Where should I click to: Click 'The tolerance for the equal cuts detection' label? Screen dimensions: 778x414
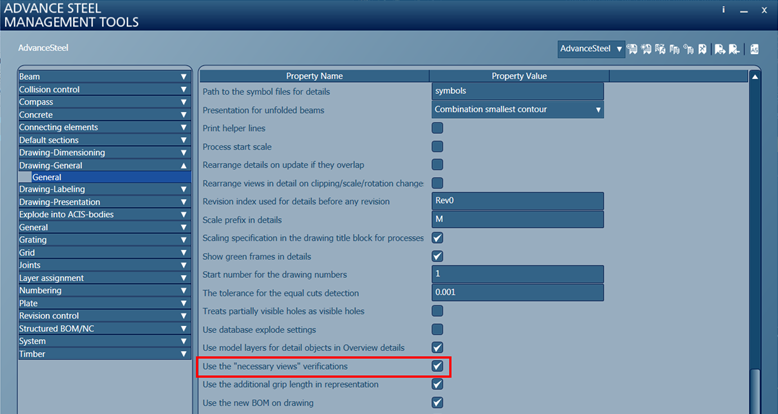pyautogui.click(x=280, y=293)
